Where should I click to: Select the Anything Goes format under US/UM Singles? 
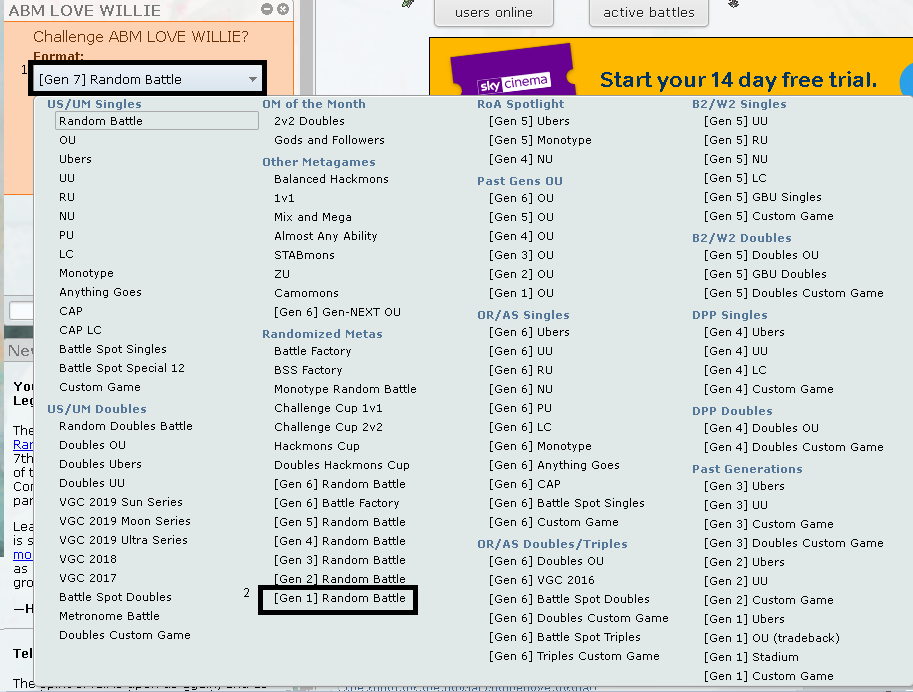(x=100, y=292)
